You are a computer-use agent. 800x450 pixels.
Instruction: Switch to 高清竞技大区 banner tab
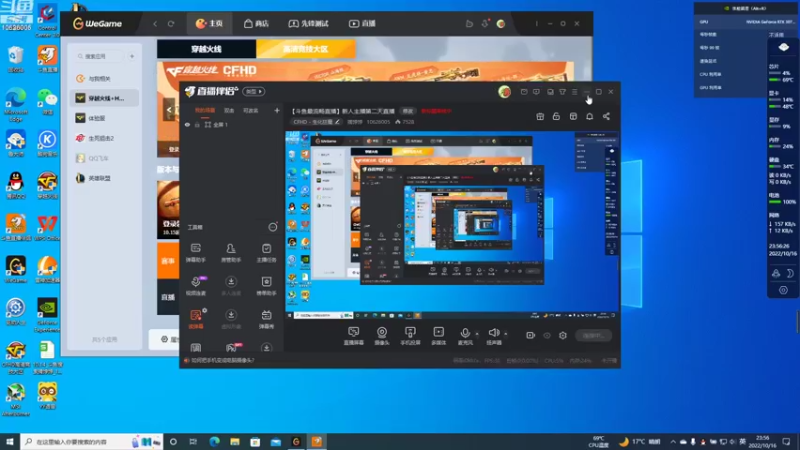point(305,49)
